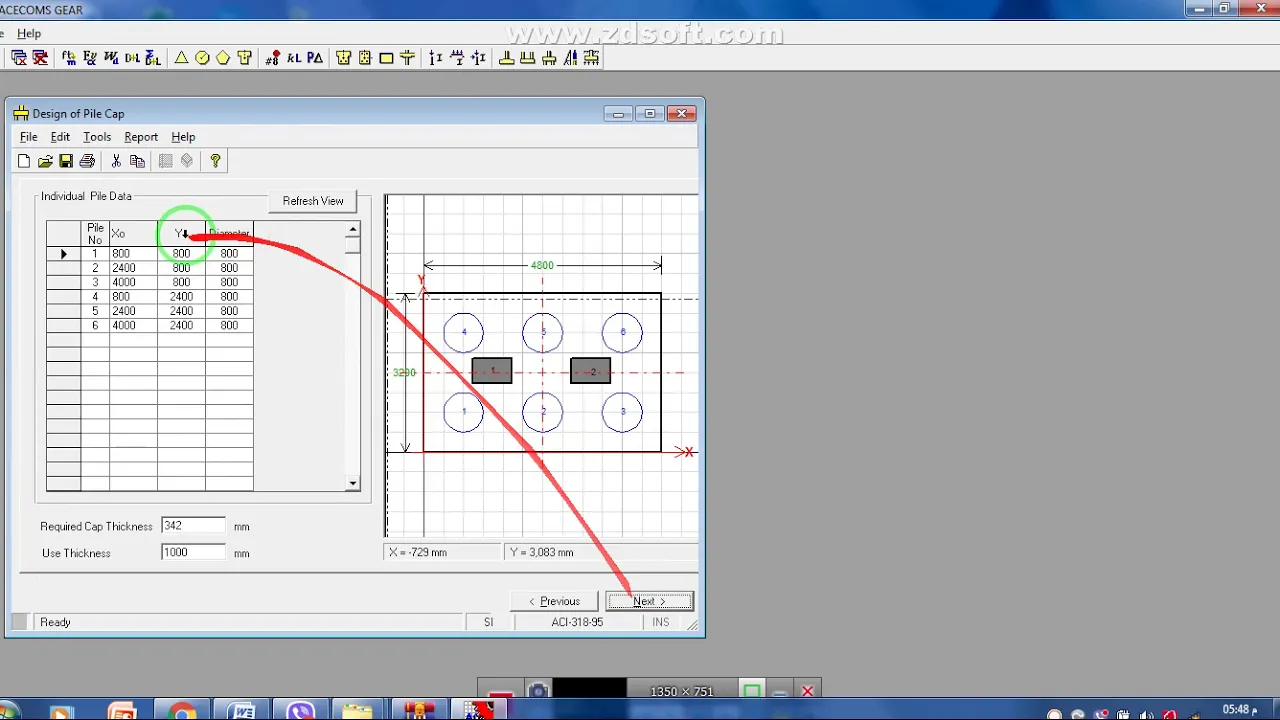1280x720 pixels.
Task: Click the yellow question mark help icon
Action: click(x=215, y=161)
